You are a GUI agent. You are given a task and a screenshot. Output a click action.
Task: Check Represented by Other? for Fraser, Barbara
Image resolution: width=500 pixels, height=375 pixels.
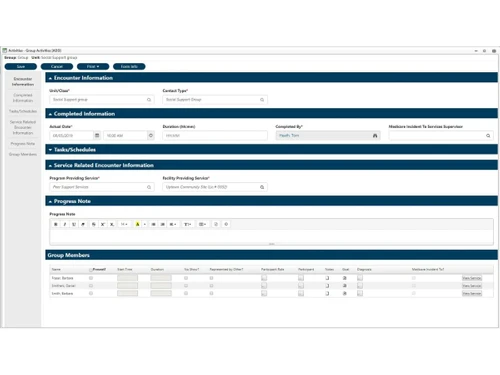click(x=211, y=278)
